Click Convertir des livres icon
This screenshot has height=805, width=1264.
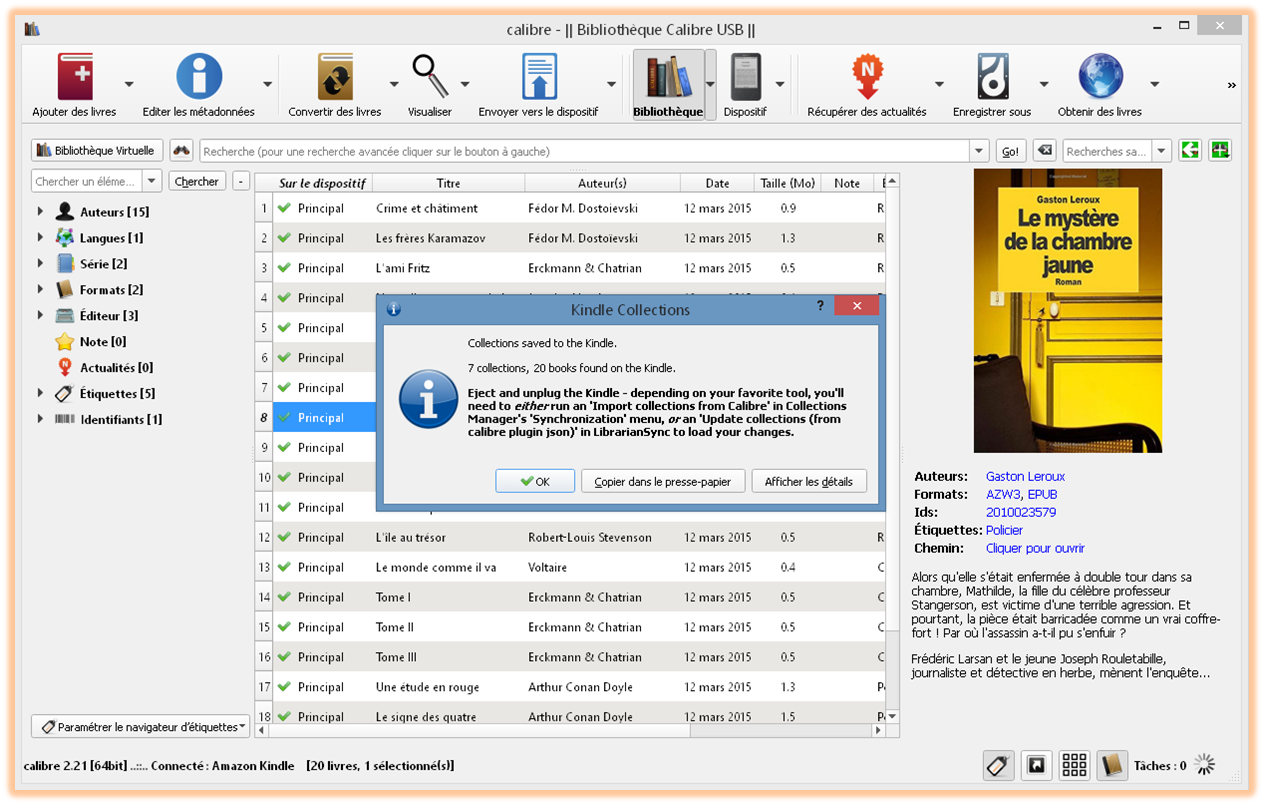(335, 77)
